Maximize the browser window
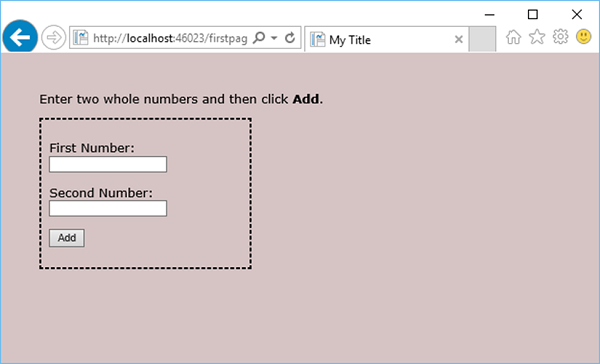Screen dimensions: 600x364 533,15
